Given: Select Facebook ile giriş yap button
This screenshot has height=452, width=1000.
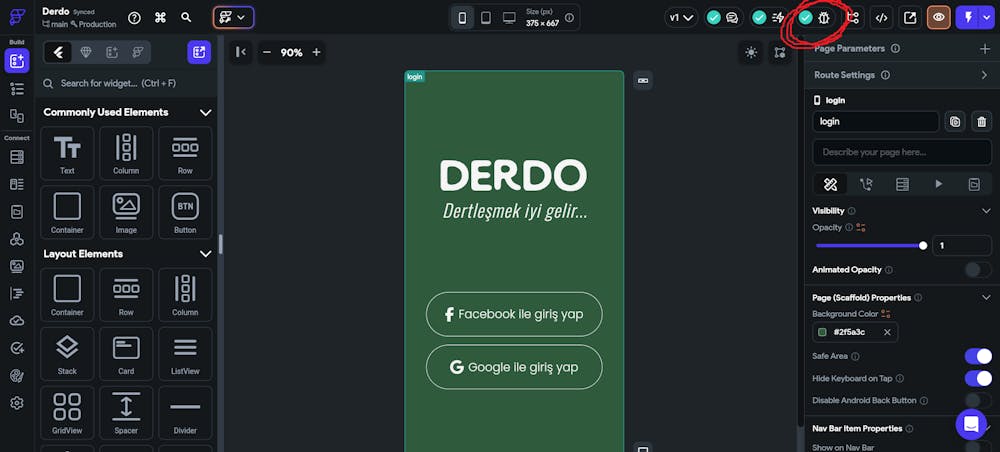Looking at the screenshot, I should coord(514,314).
